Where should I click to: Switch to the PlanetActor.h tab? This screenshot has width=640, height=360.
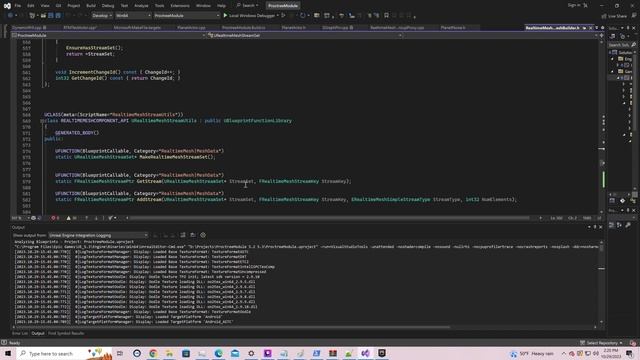(x=293, y=28)
